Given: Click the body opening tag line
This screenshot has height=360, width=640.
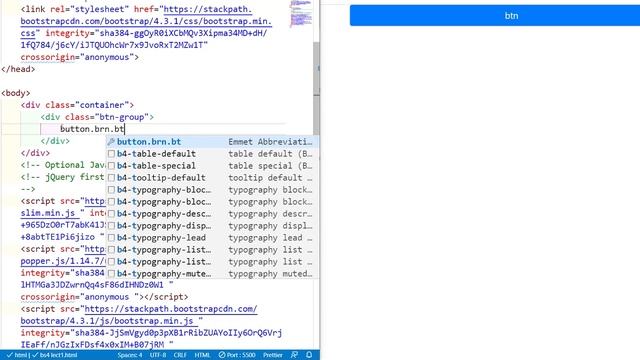Looking at the screenshot, I should [x=16, y=93].
